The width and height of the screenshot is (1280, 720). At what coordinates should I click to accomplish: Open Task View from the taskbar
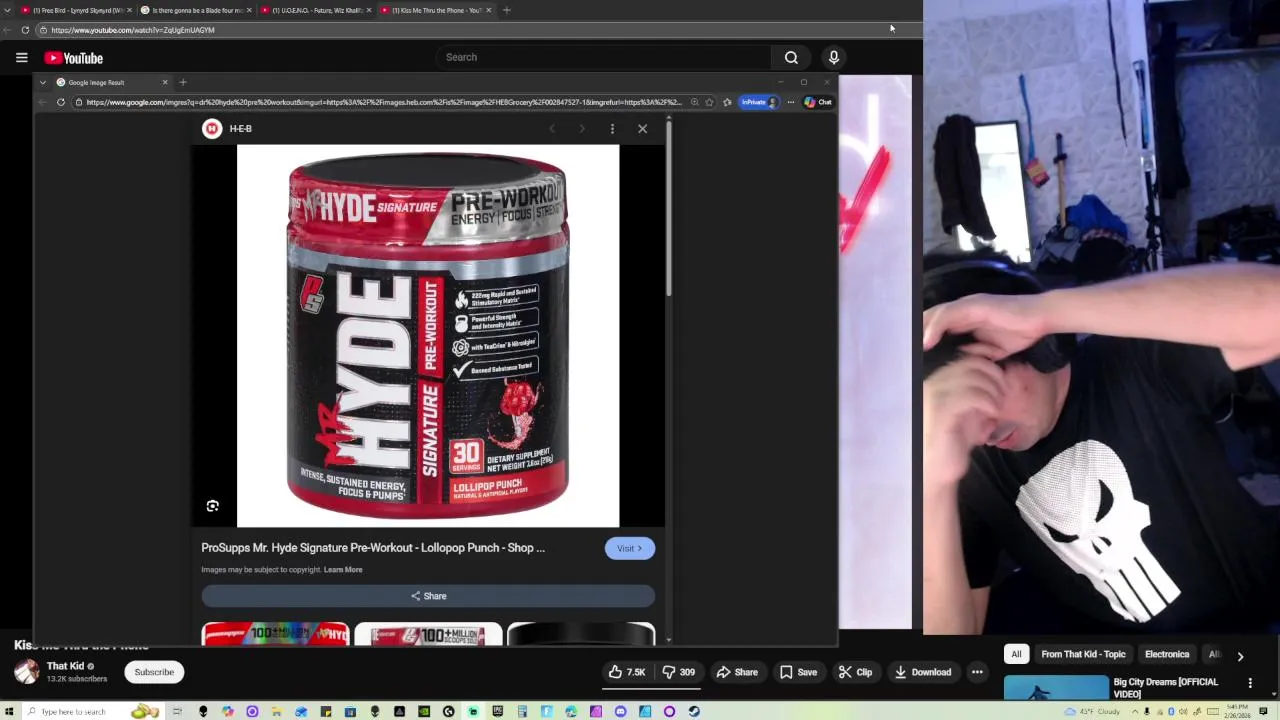178,712
